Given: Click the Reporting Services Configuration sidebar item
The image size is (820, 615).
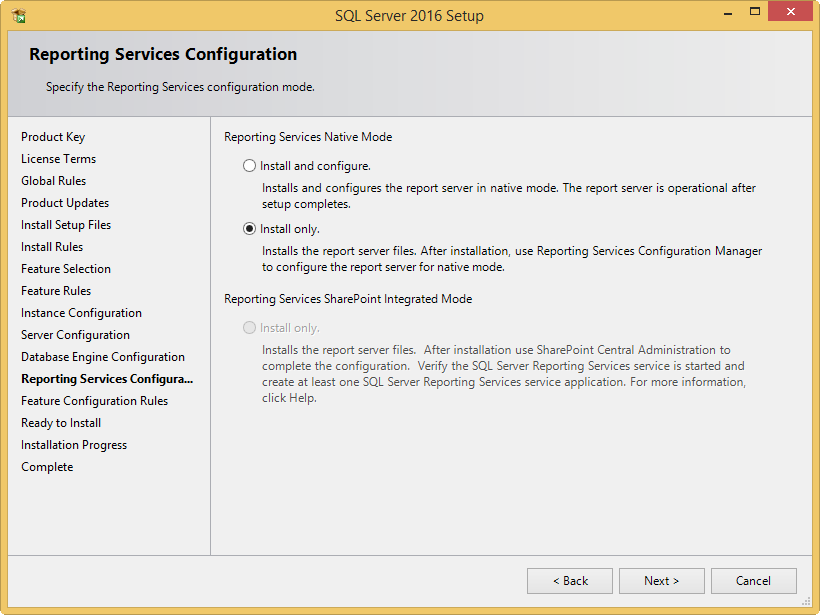Looking at the screenshot, I should (x=107, y=379).
